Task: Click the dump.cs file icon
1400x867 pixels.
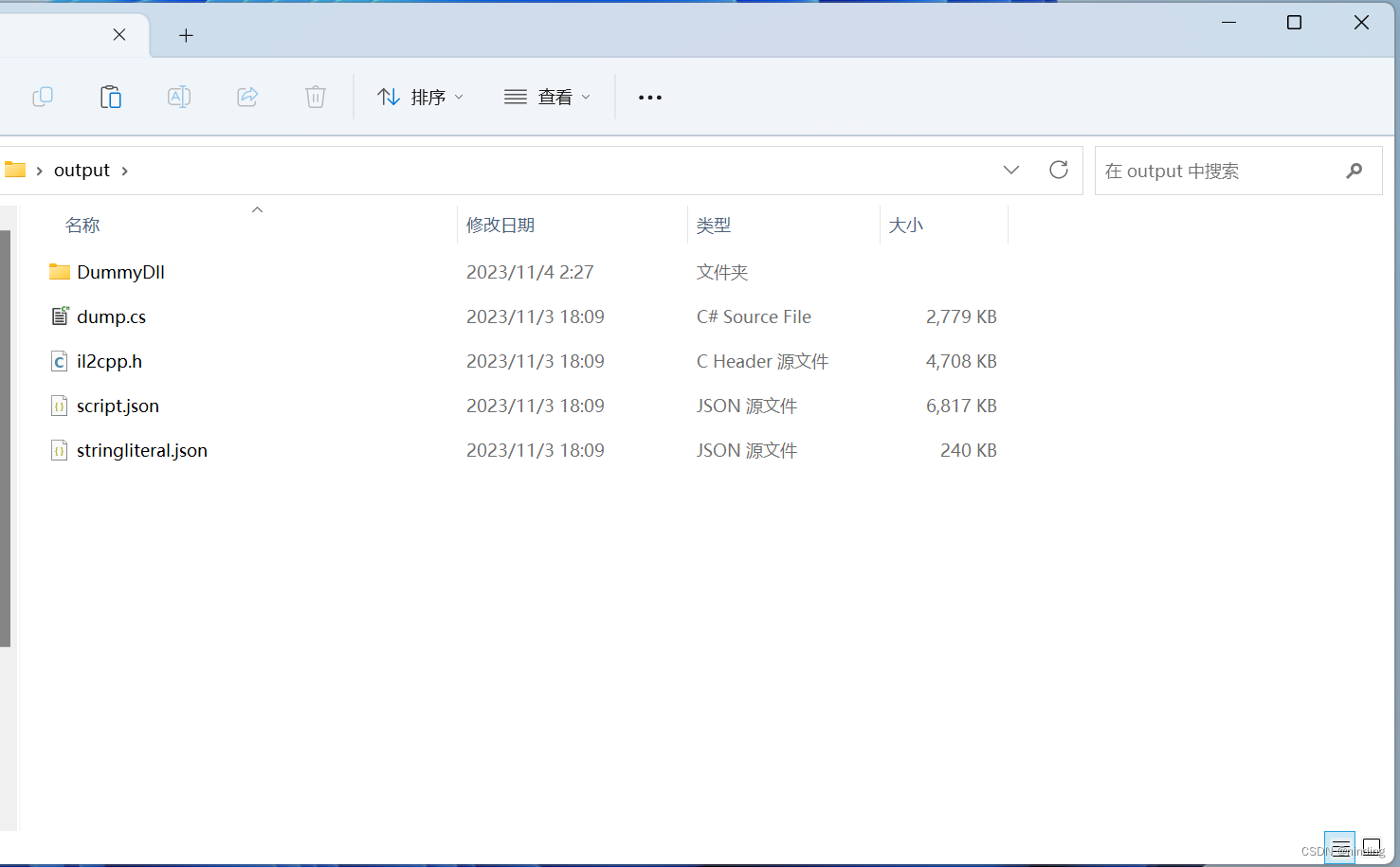Action: point(60,316)
